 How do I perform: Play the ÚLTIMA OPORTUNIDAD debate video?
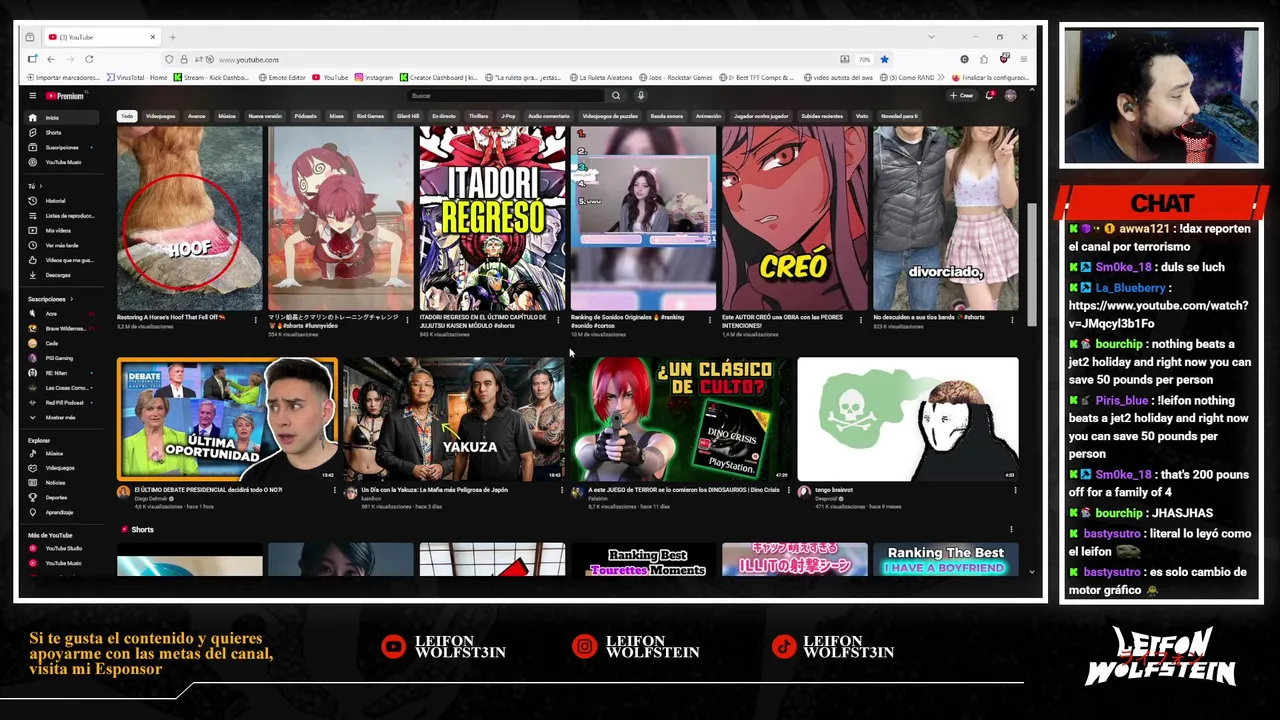pyautogui.click(x=227, y=419)
